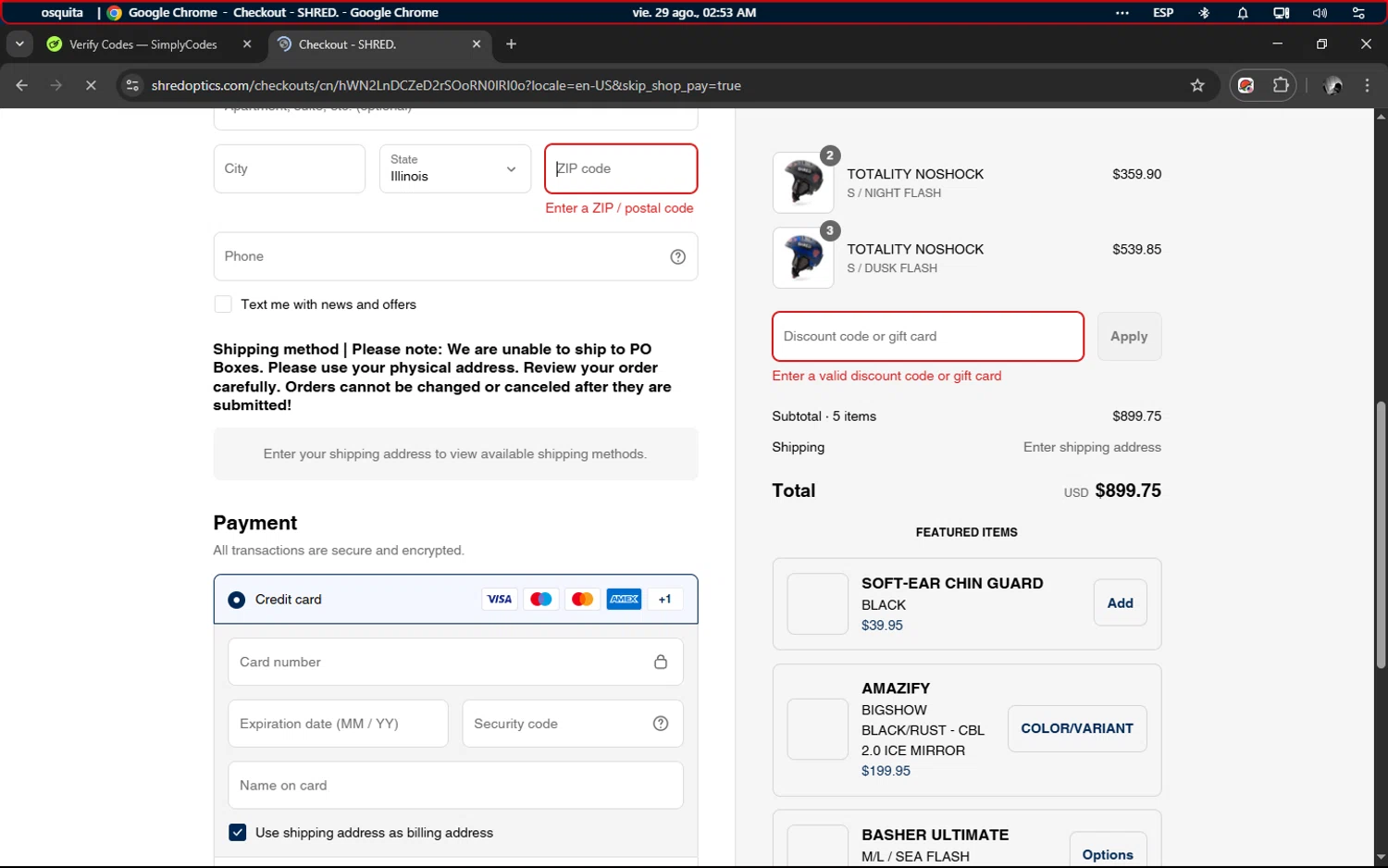Open the site information icon in address bar

132,85
